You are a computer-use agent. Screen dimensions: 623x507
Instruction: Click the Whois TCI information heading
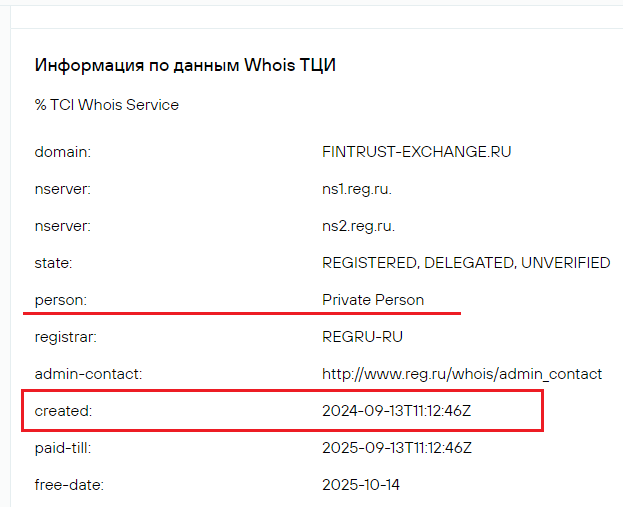[185, 65]
